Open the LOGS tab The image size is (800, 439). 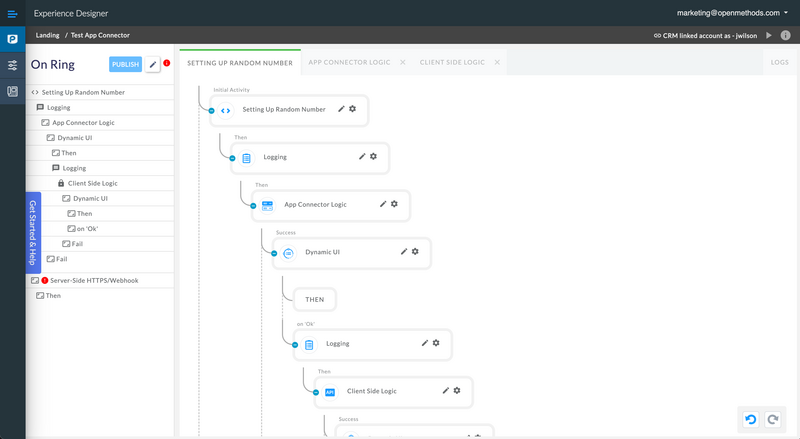pos(779,62)
